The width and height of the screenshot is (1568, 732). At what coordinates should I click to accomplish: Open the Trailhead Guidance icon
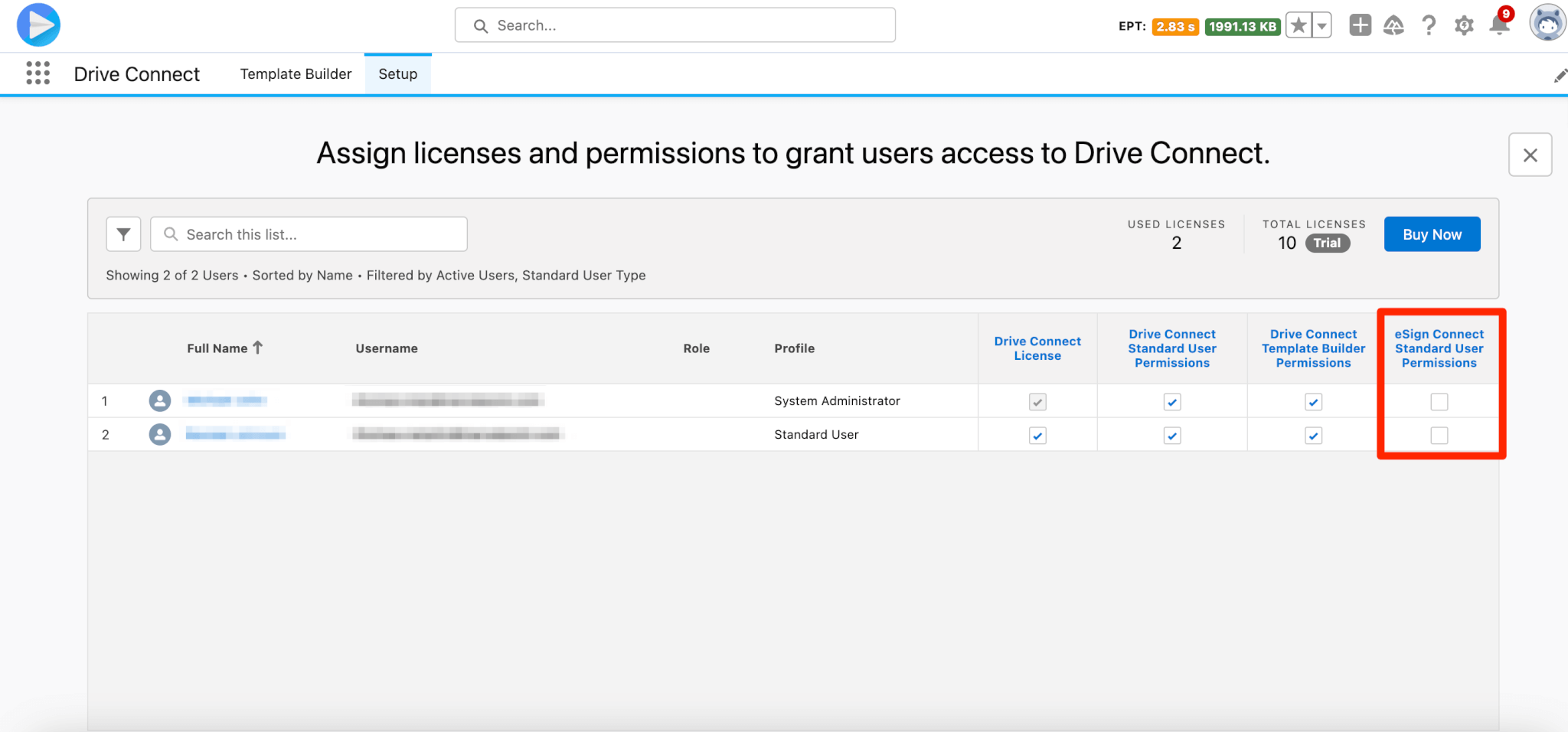coord(1393,26)
